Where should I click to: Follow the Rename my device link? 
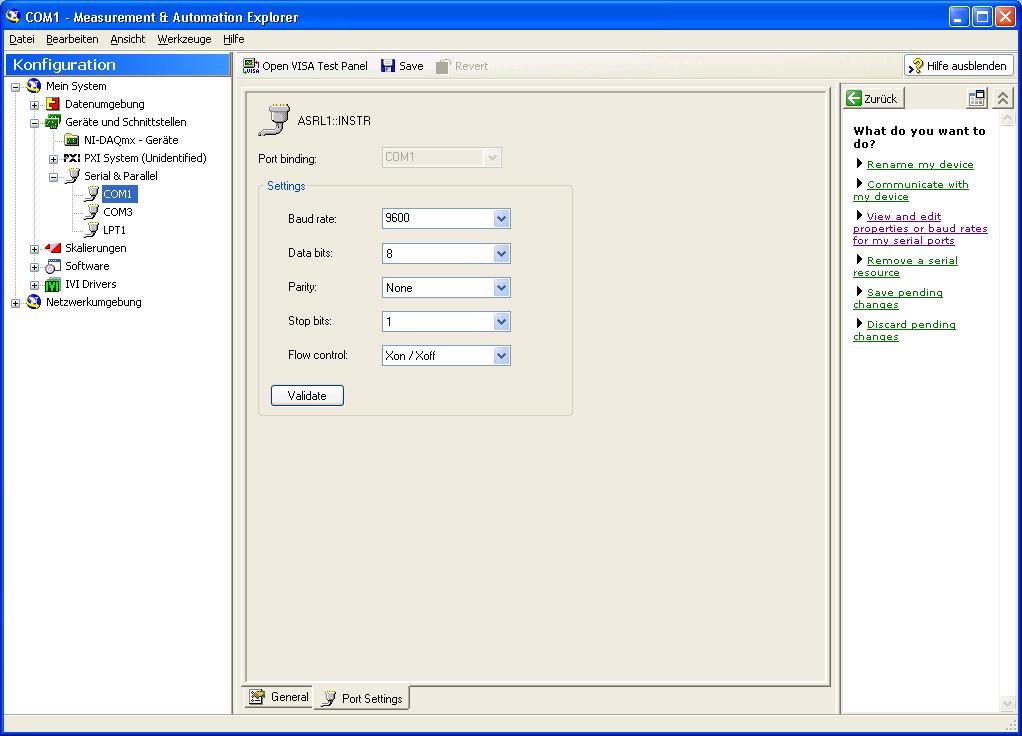tap(920, 164)
